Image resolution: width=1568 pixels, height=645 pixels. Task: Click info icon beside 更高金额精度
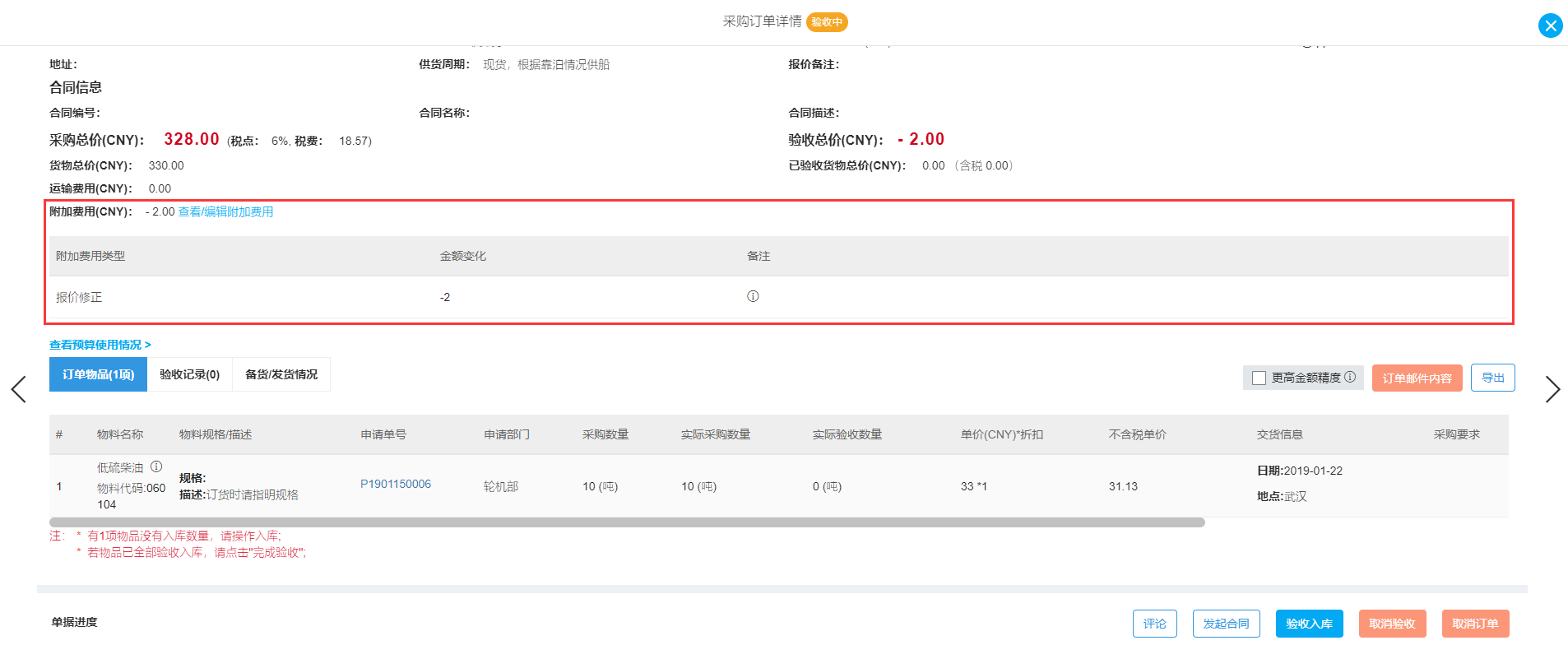coord(1350,377)
